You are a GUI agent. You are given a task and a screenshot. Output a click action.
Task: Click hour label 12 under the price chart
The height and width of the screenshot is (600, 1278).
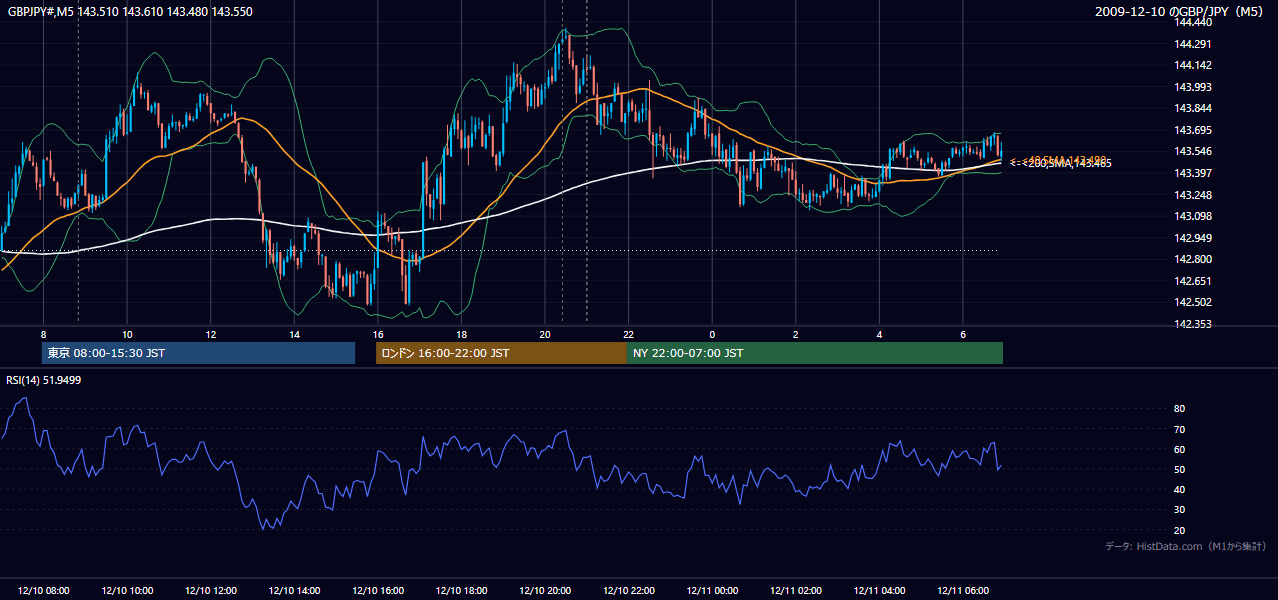211,334
